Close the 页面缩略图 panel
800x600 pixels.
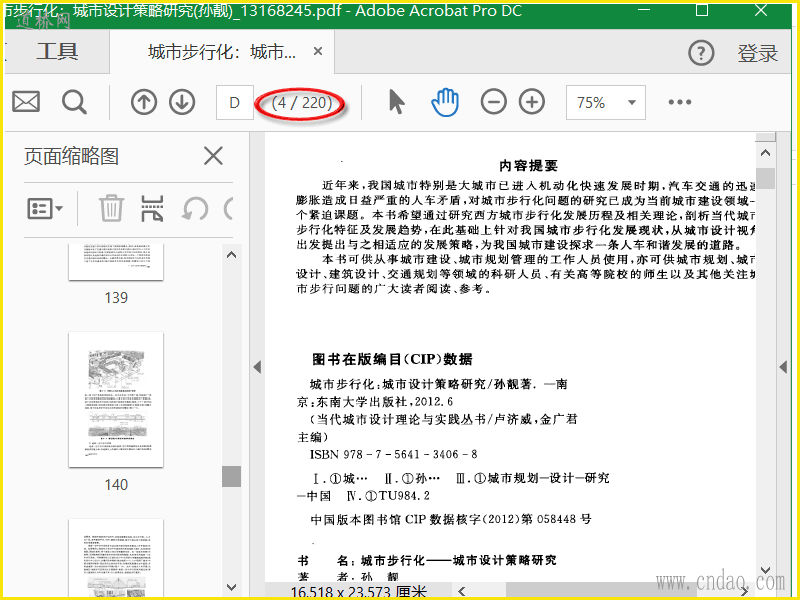coord(213,156)
